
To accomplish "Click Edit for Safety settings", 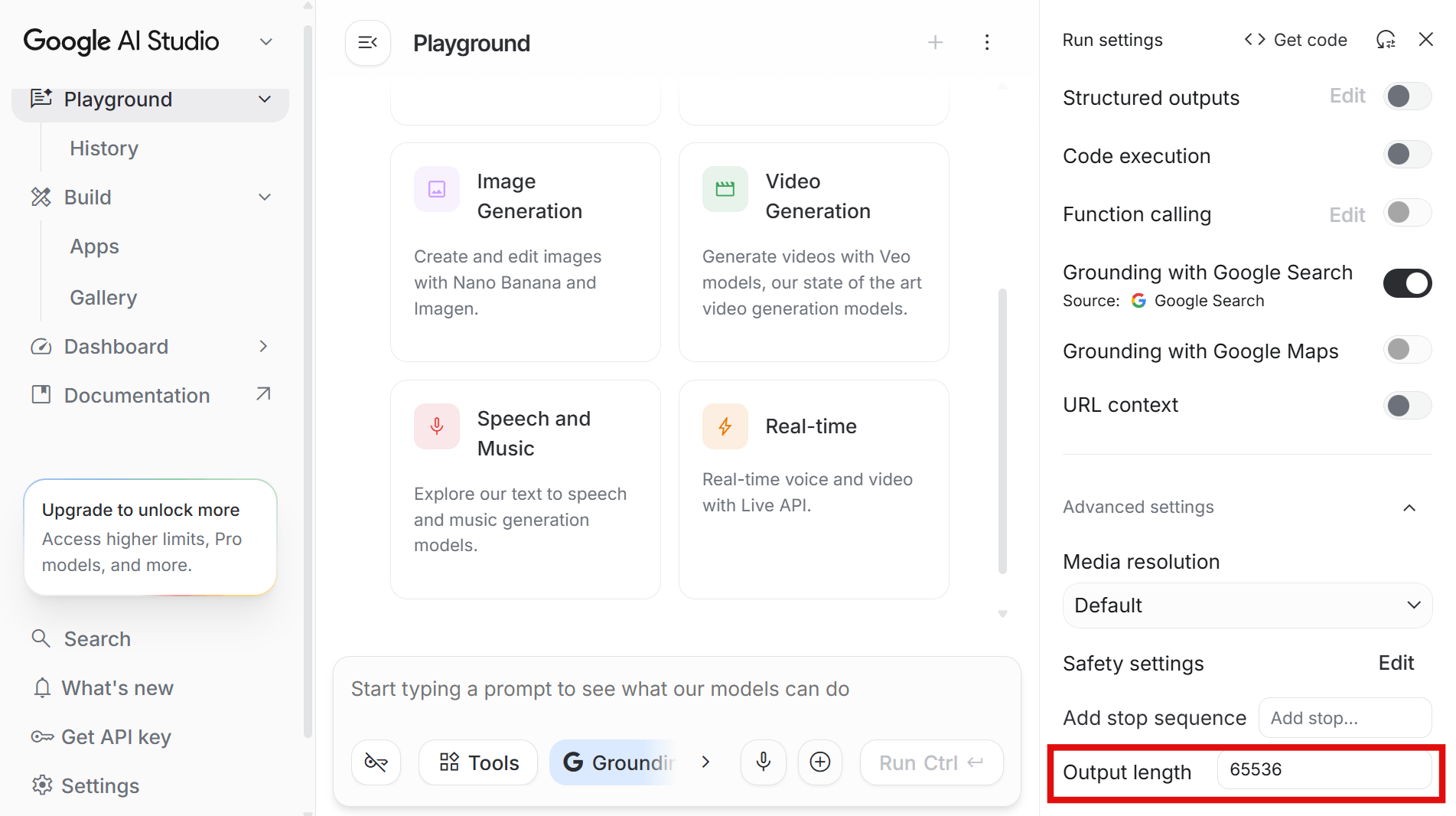I will click(x=1396, y=663).
